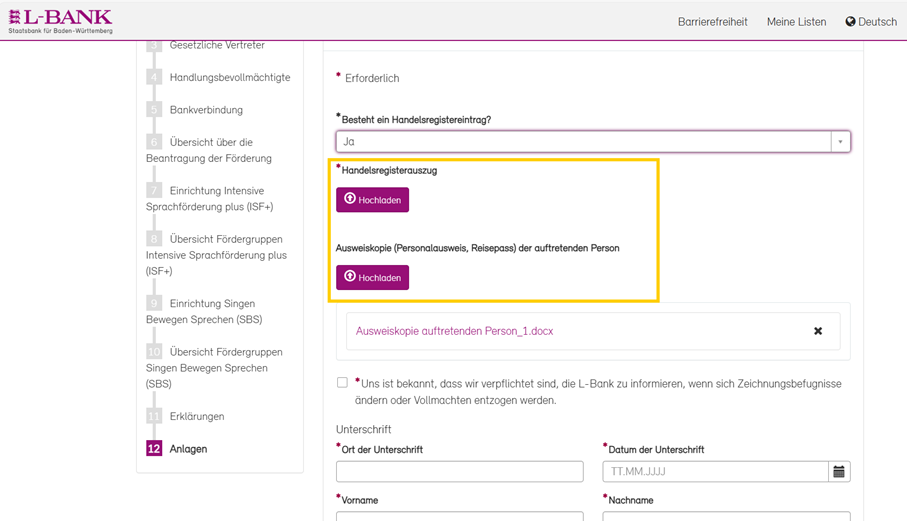
Task: Click step 9 badge Einrichtung Singen
Action: point(154,304)
